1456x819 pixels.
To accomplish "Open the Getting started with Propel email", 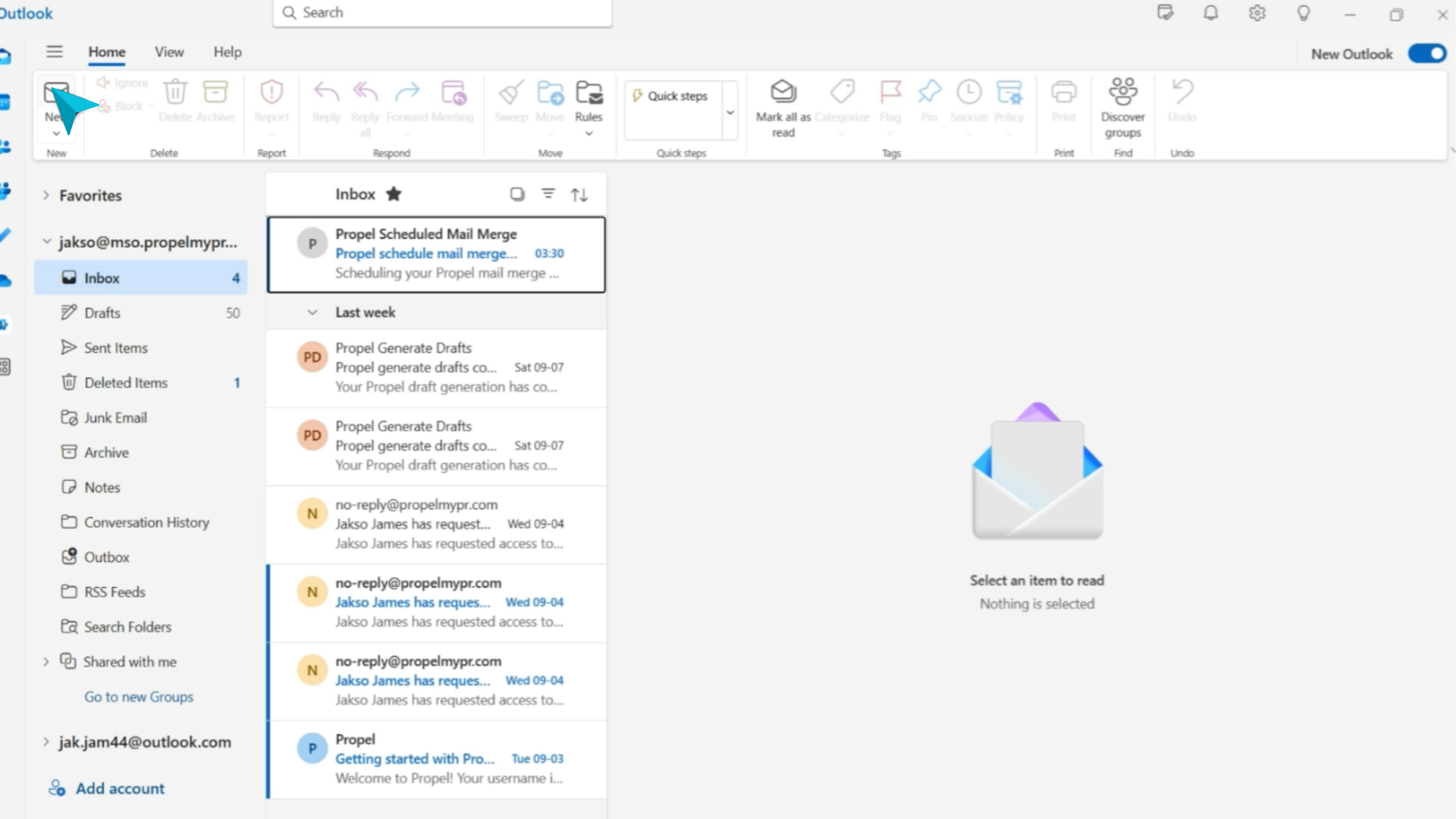I will pyautogui.click(x=436, y=759).
